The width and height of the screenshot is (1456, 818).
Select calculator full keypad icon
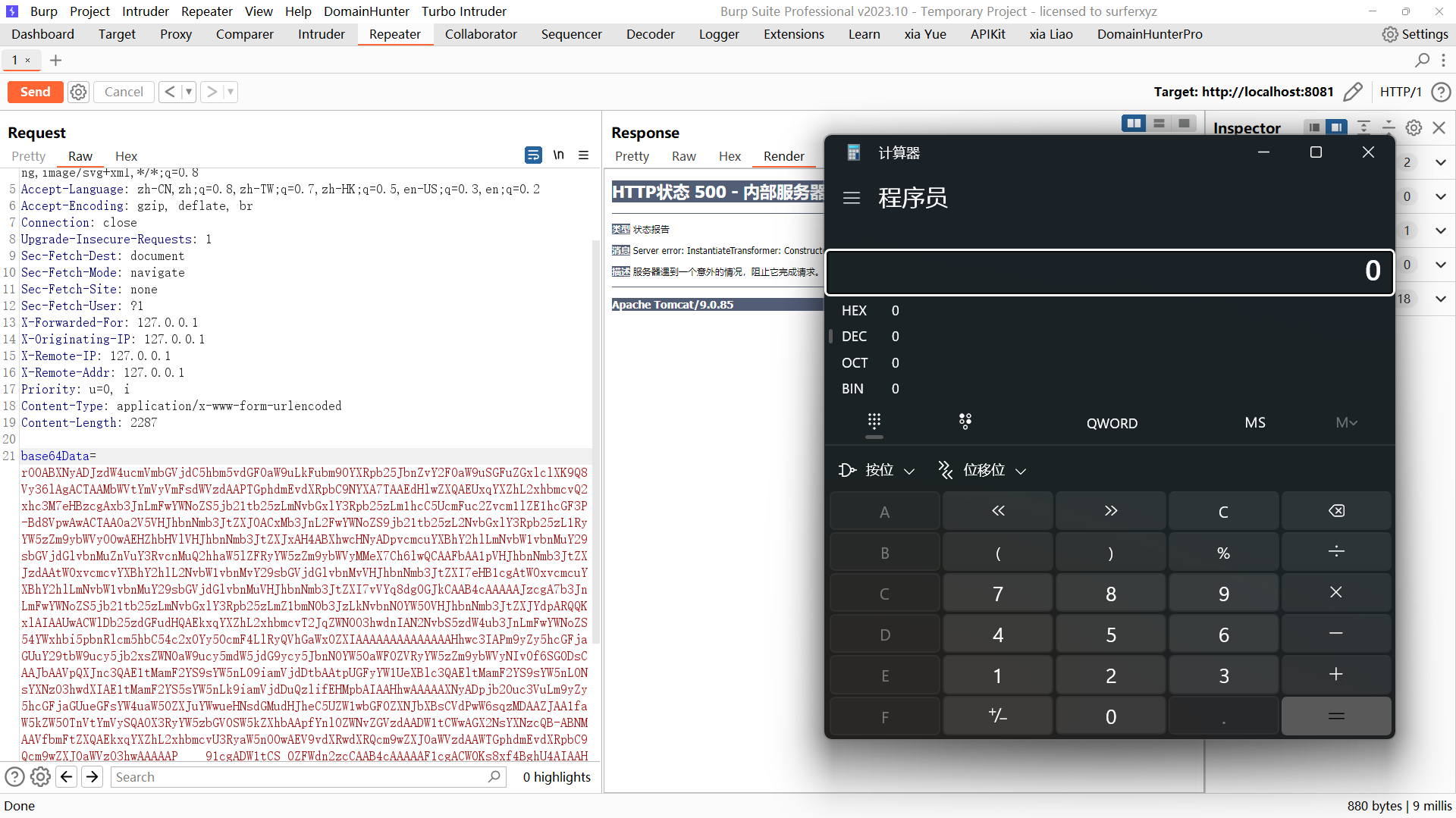[874, 422]
